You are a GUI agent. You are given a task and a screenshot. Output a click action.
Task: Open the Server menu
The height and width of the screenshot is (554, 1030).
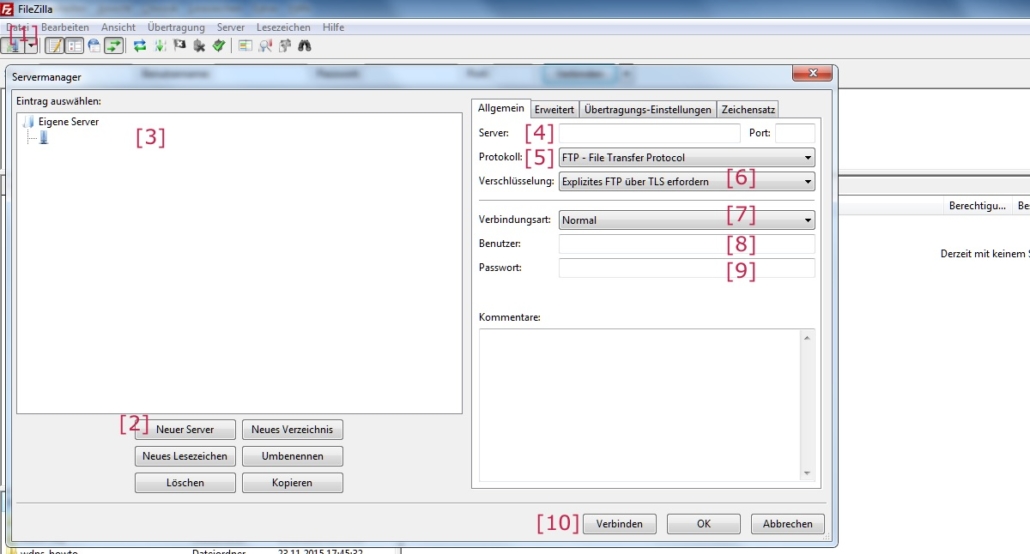tap(231, 28)
